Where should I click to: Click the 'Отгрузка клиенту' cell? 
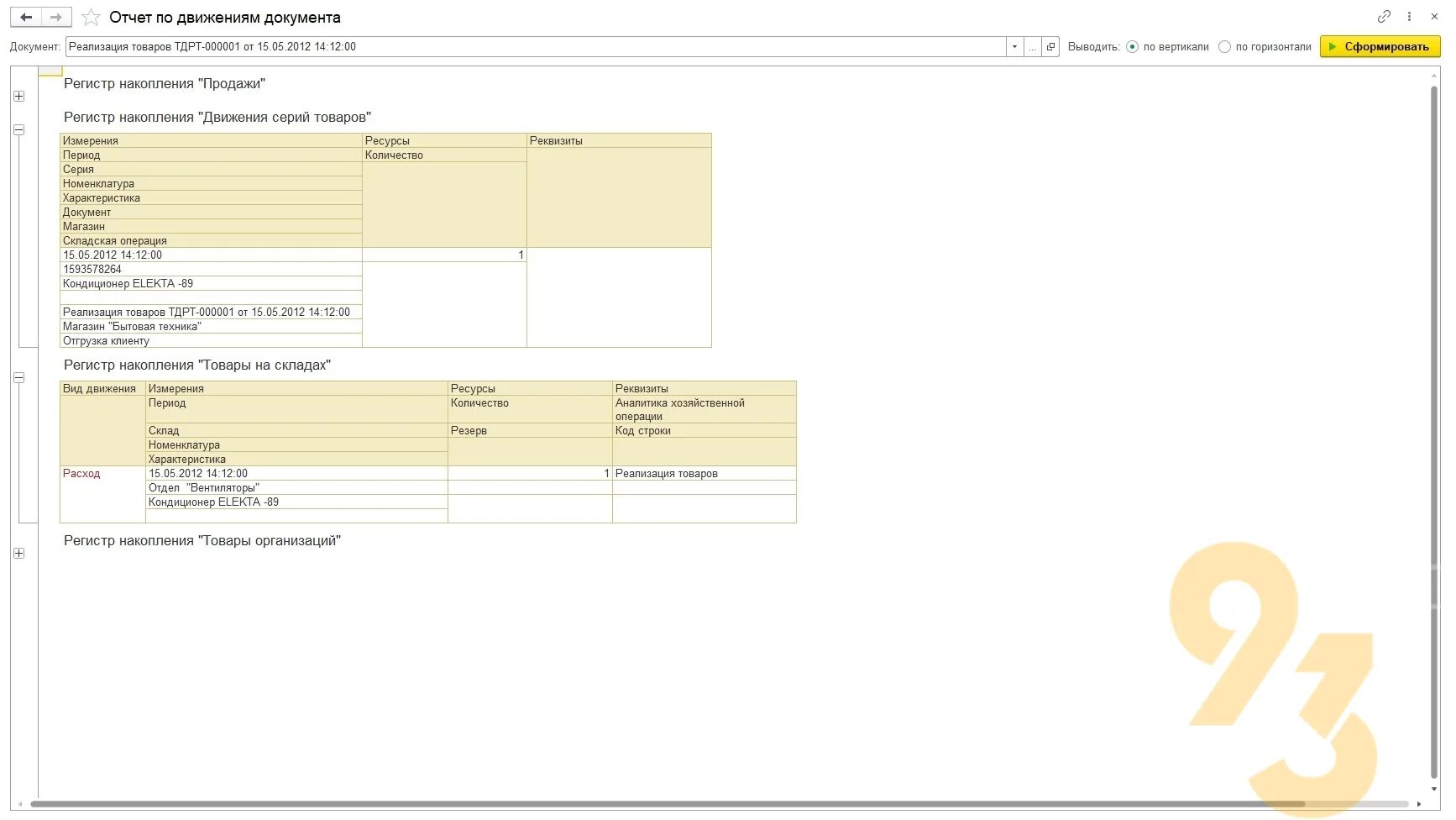211,341
